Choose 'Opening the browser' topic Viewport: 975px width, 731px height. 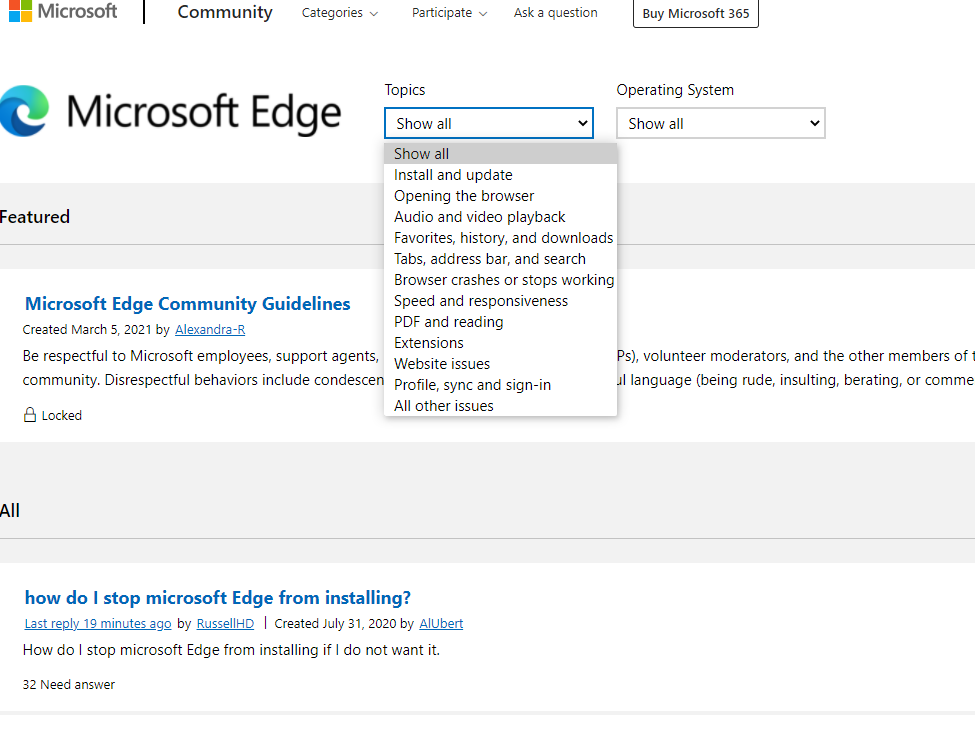click(501, 196)
